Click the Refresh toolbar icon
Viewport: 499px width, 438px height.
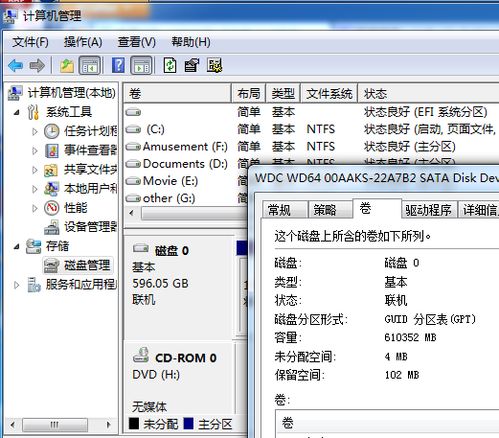pyautogui.click(x=170, y=65)
